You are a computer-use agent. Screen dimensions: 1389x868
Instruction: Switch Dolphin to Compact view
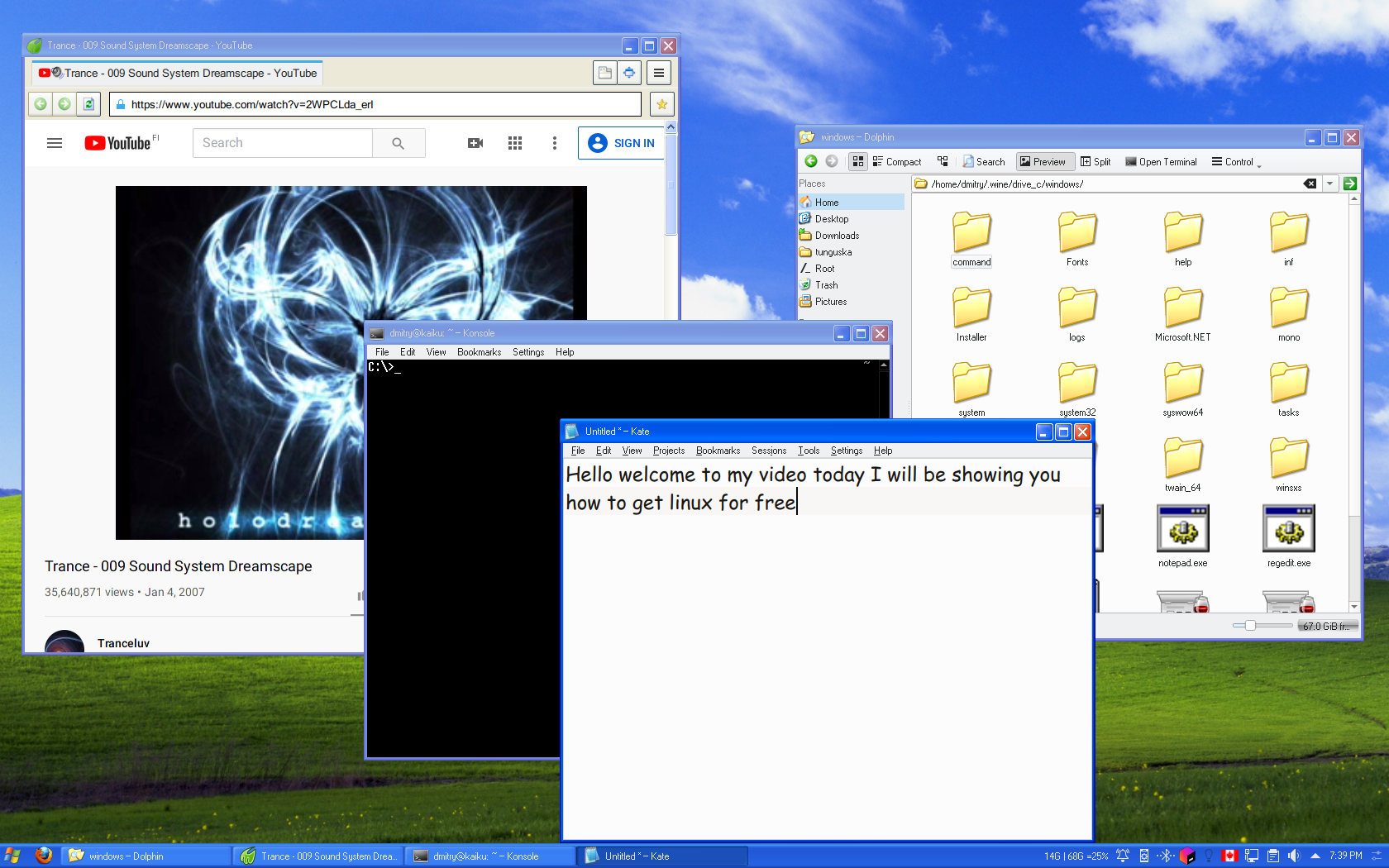coord(896,161)
